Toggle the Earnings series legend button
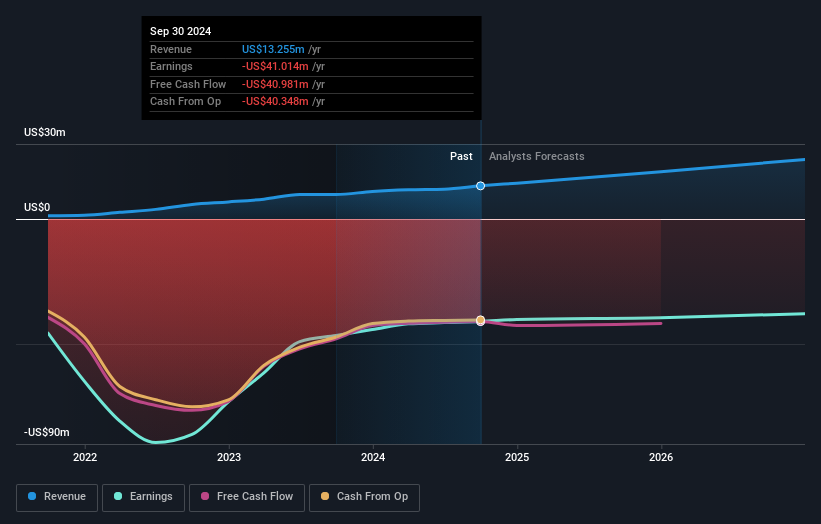 pos(143,497)
